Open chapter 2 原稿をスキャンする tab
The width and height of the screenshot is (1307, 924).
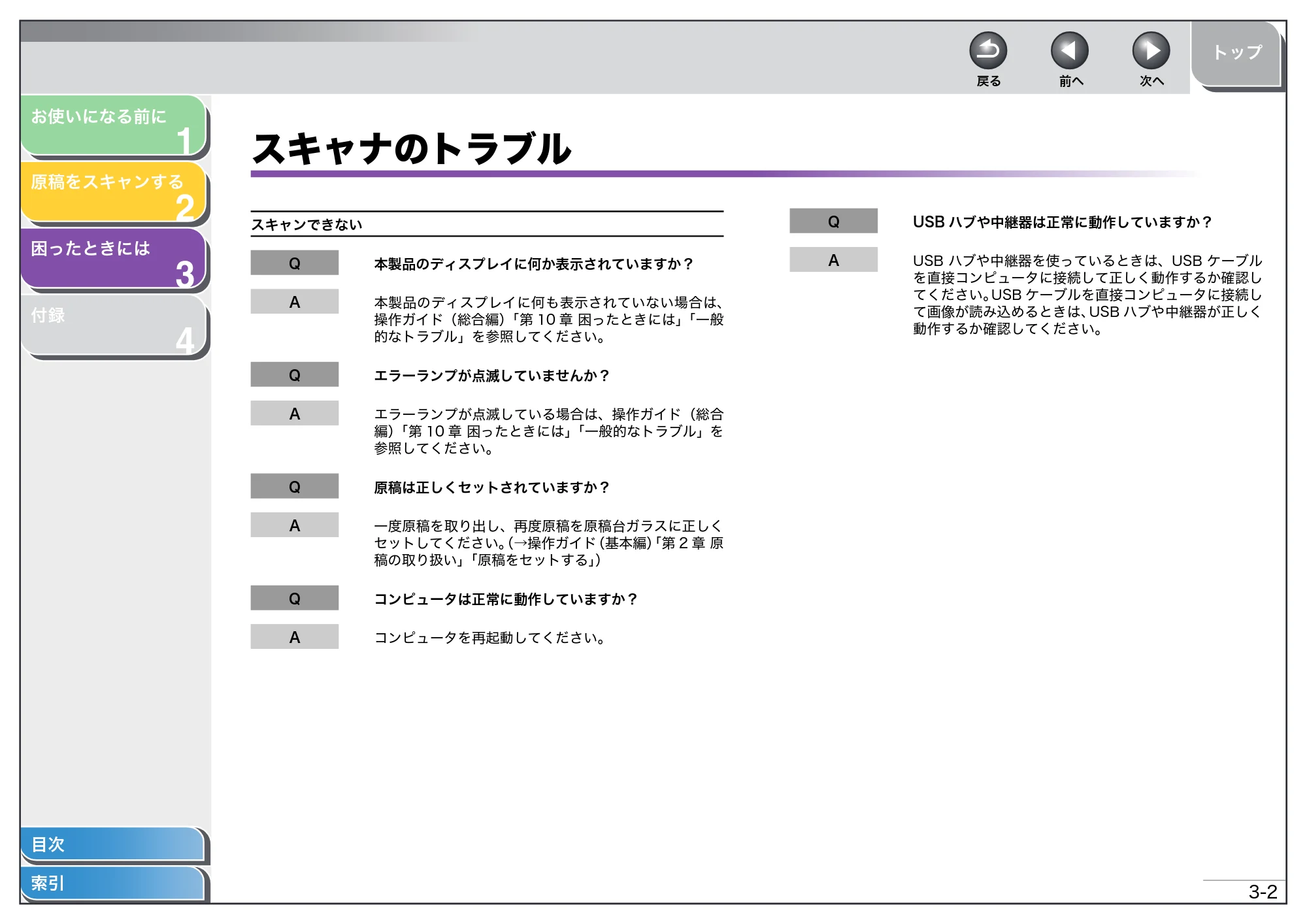tap(114, 192)
